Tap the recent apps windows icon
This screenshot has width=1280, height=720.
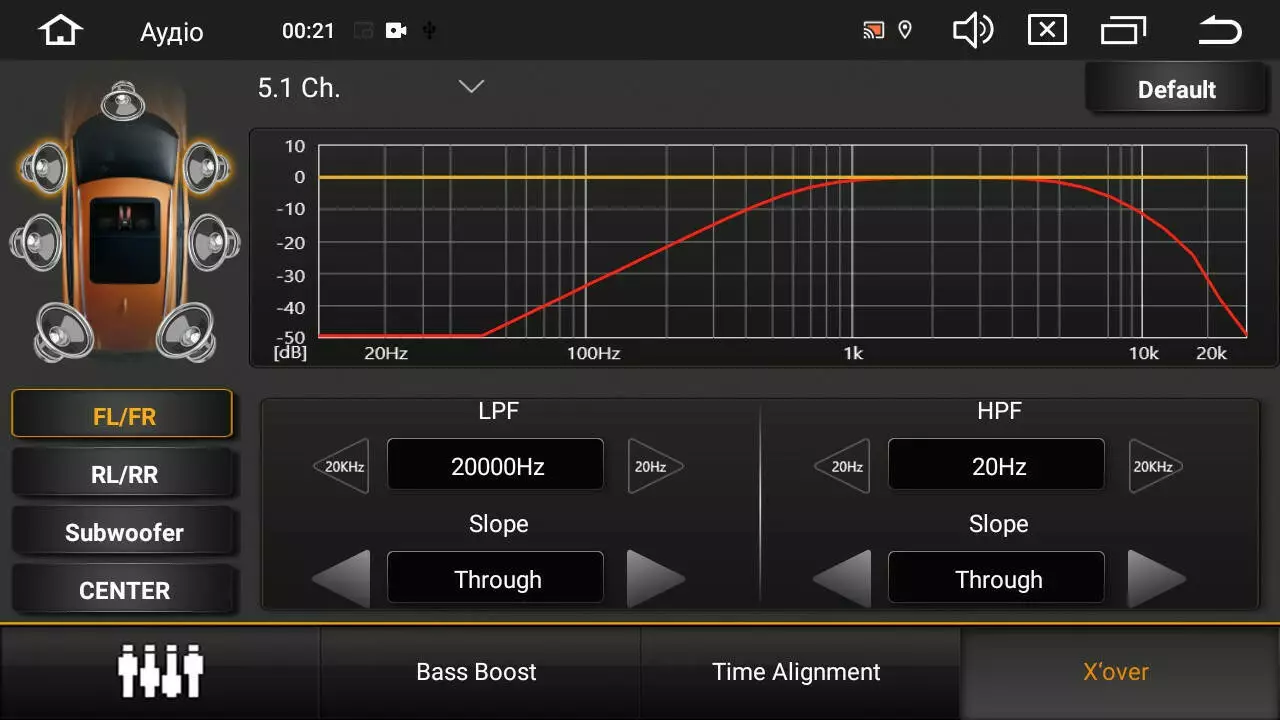[1123, 31]
